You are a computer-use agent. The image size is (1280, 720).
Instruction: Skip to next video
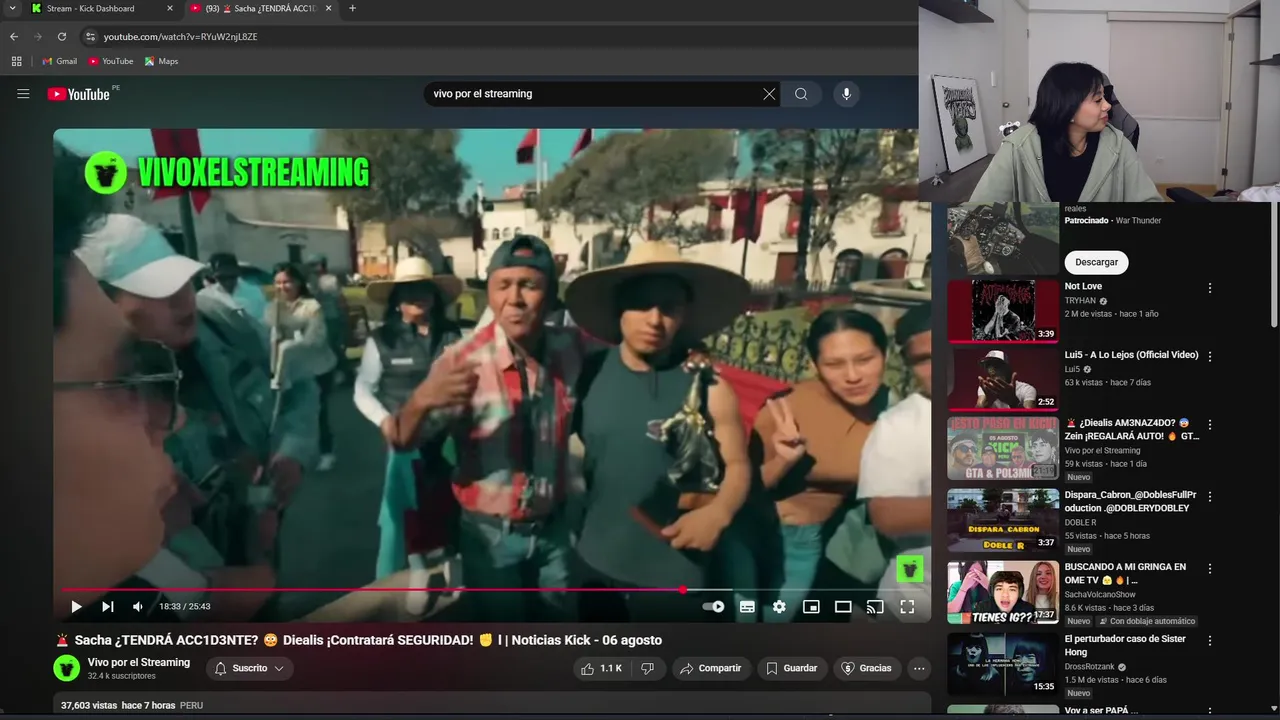[x=107, y=606]
